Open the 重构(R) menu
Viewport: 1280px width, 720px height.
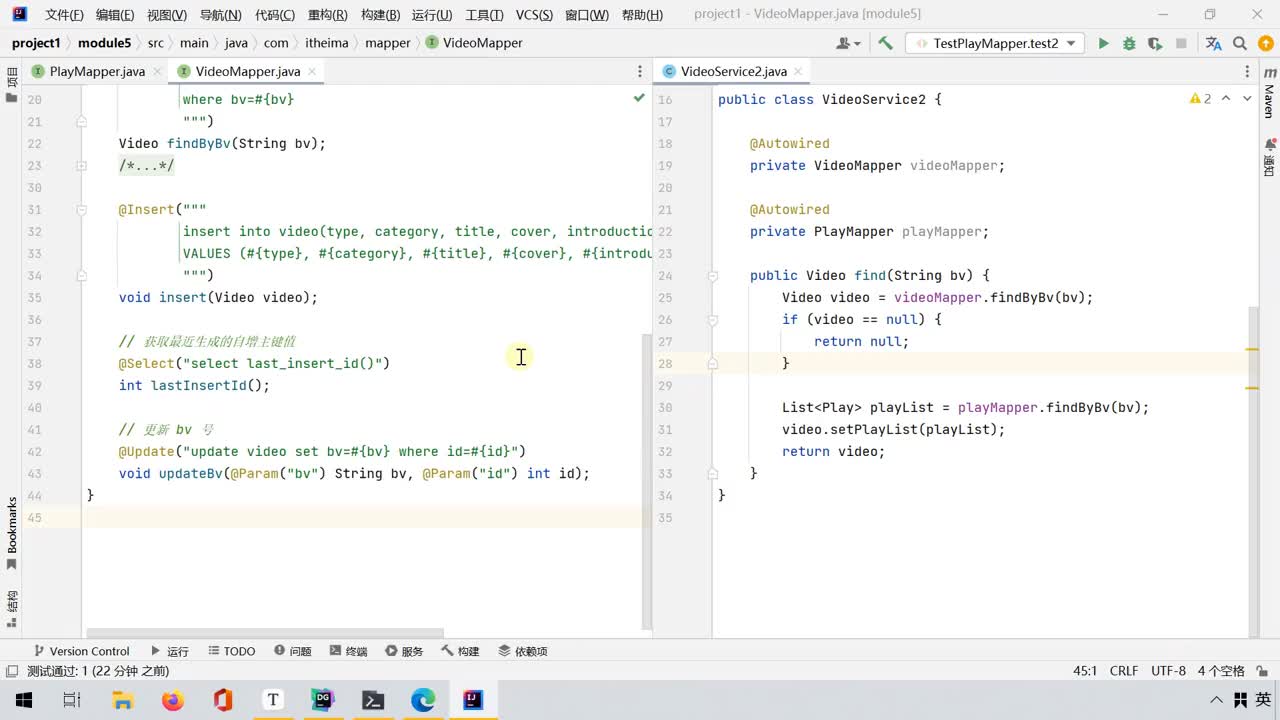(328, 15)
